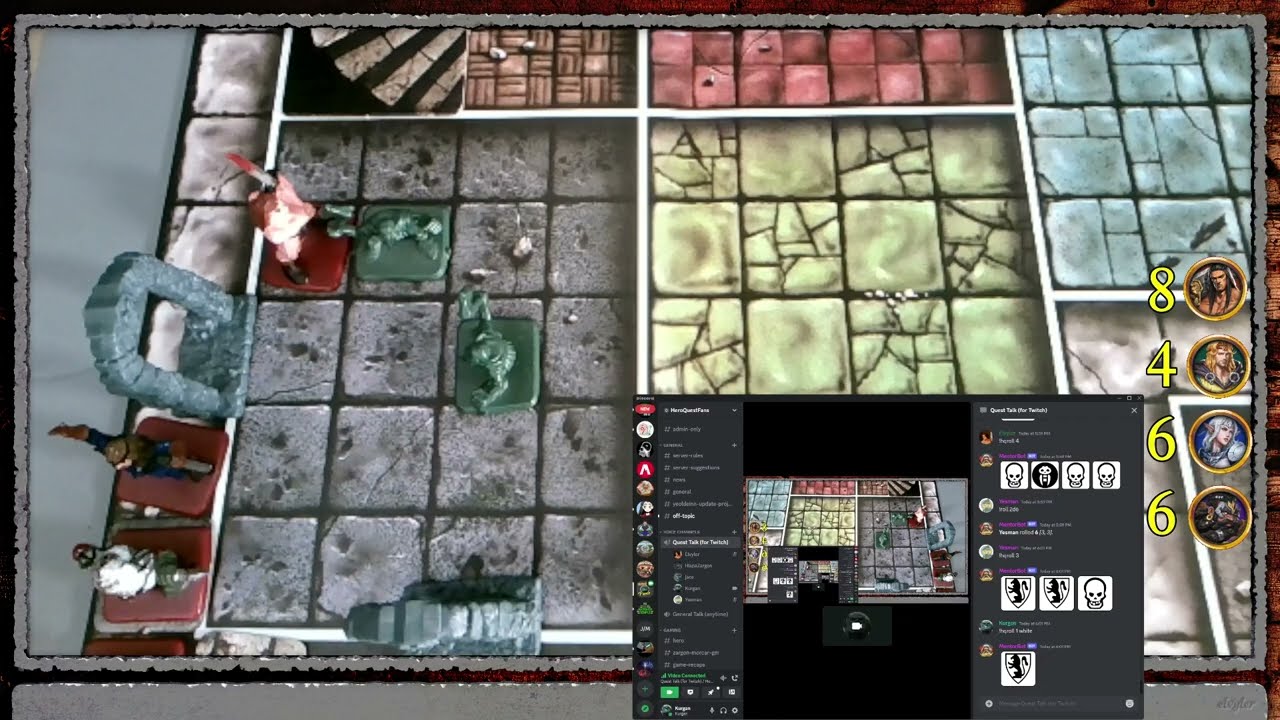This screenshot has width=1280, height=720.
Task: Click the Kurgan username in chat
Action: pos(1007,622)
